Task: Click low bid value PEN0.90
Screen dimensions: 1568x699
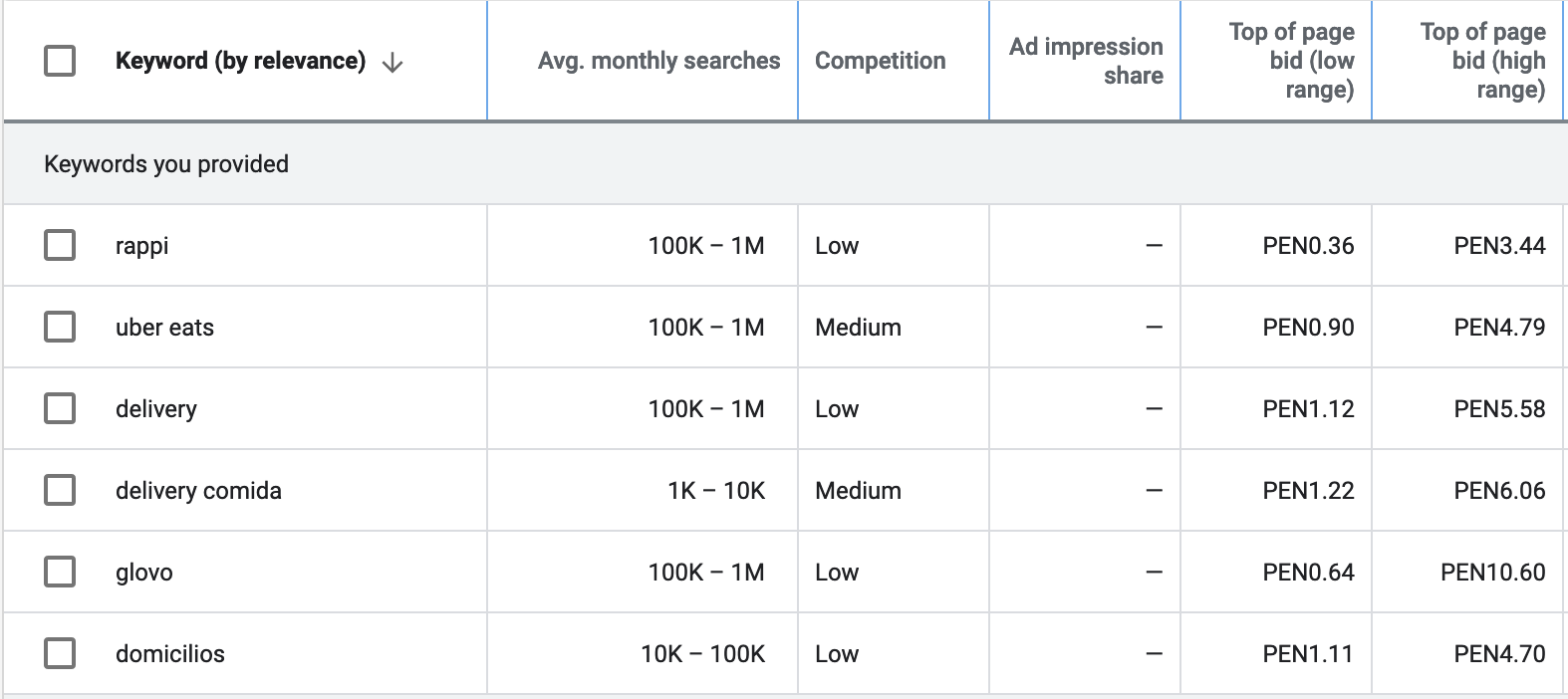Action: 1308,328
